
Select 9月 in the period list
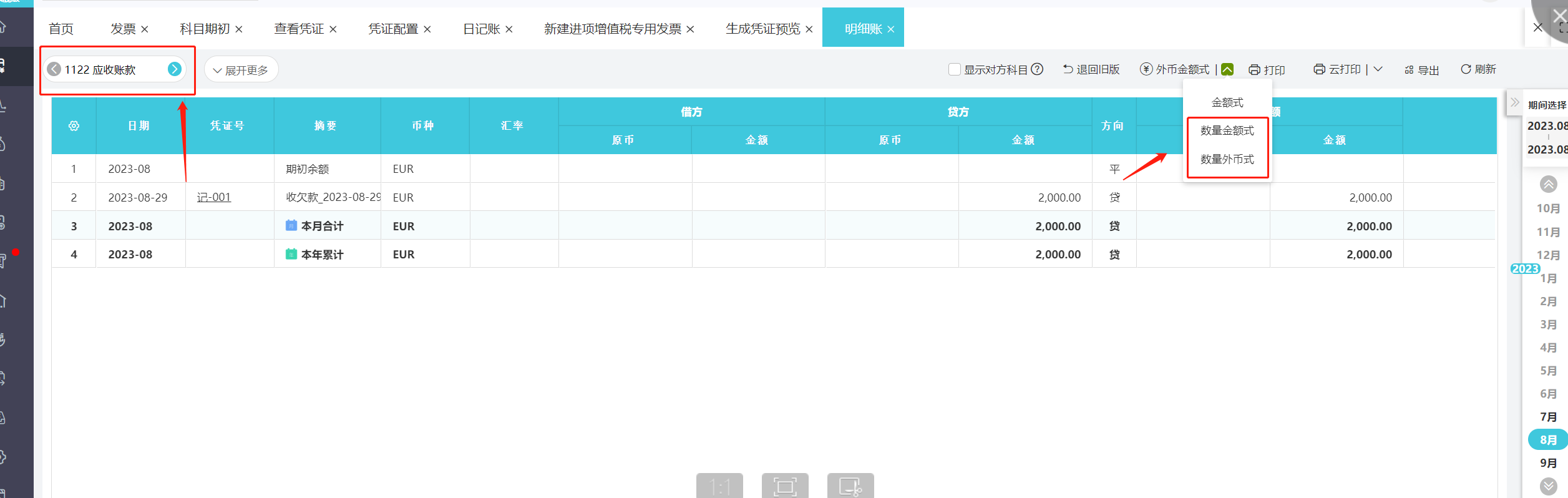[x=1548, y=463]
